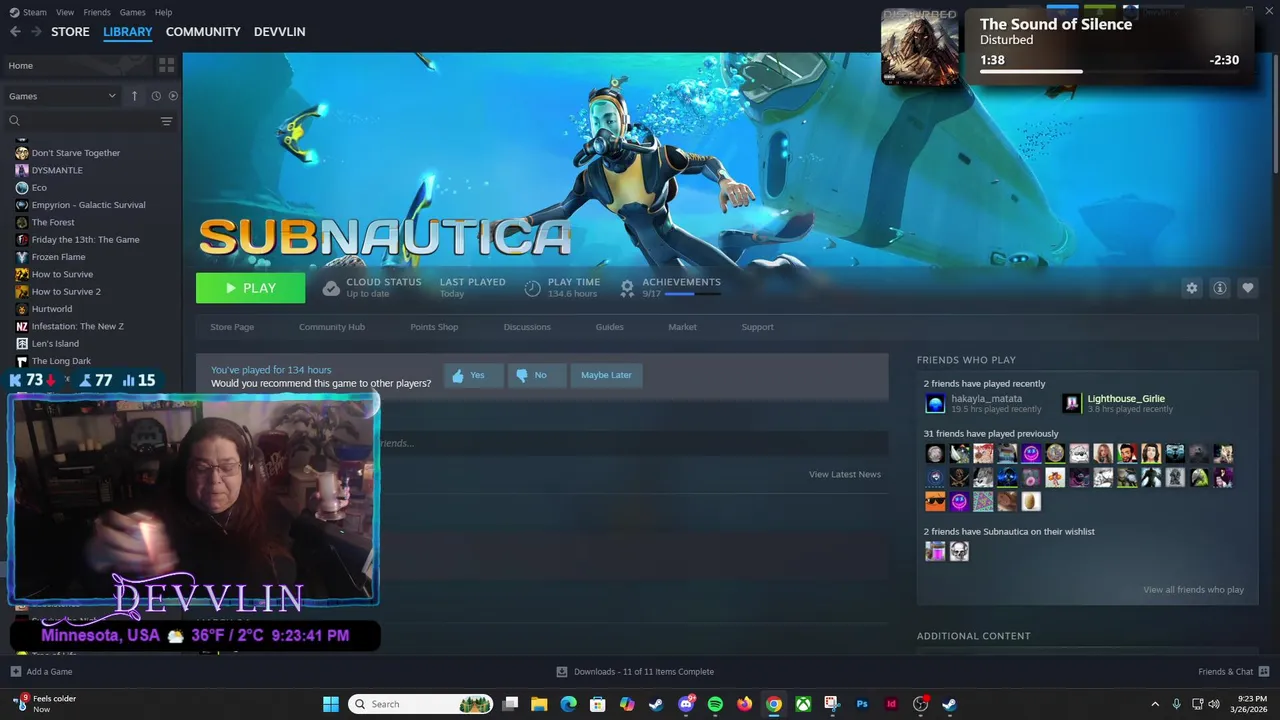Show recently played via the clock icon
Screen dimensions: 1280x720
[156, 96]
